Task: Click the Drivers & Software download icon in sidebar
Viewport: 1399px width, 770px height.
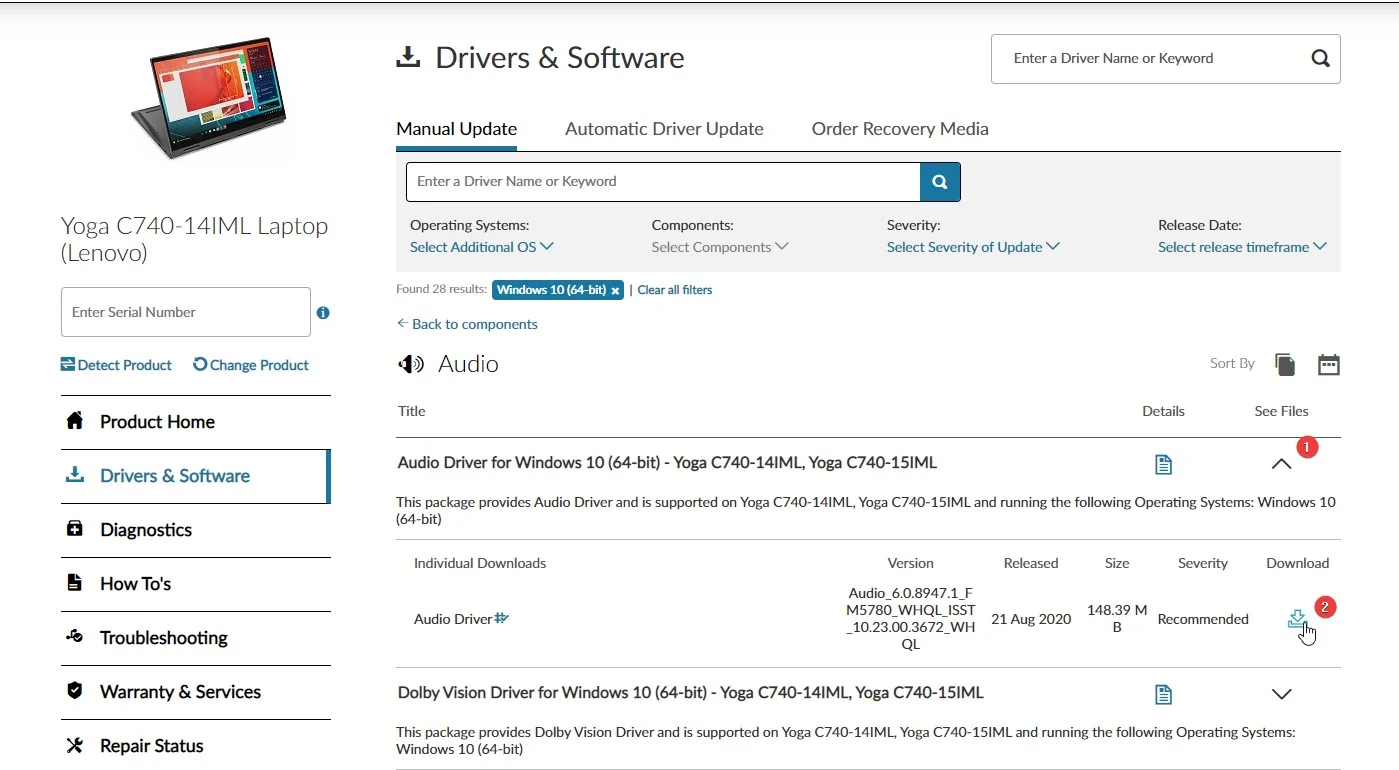Action: [x=75, y=475]
